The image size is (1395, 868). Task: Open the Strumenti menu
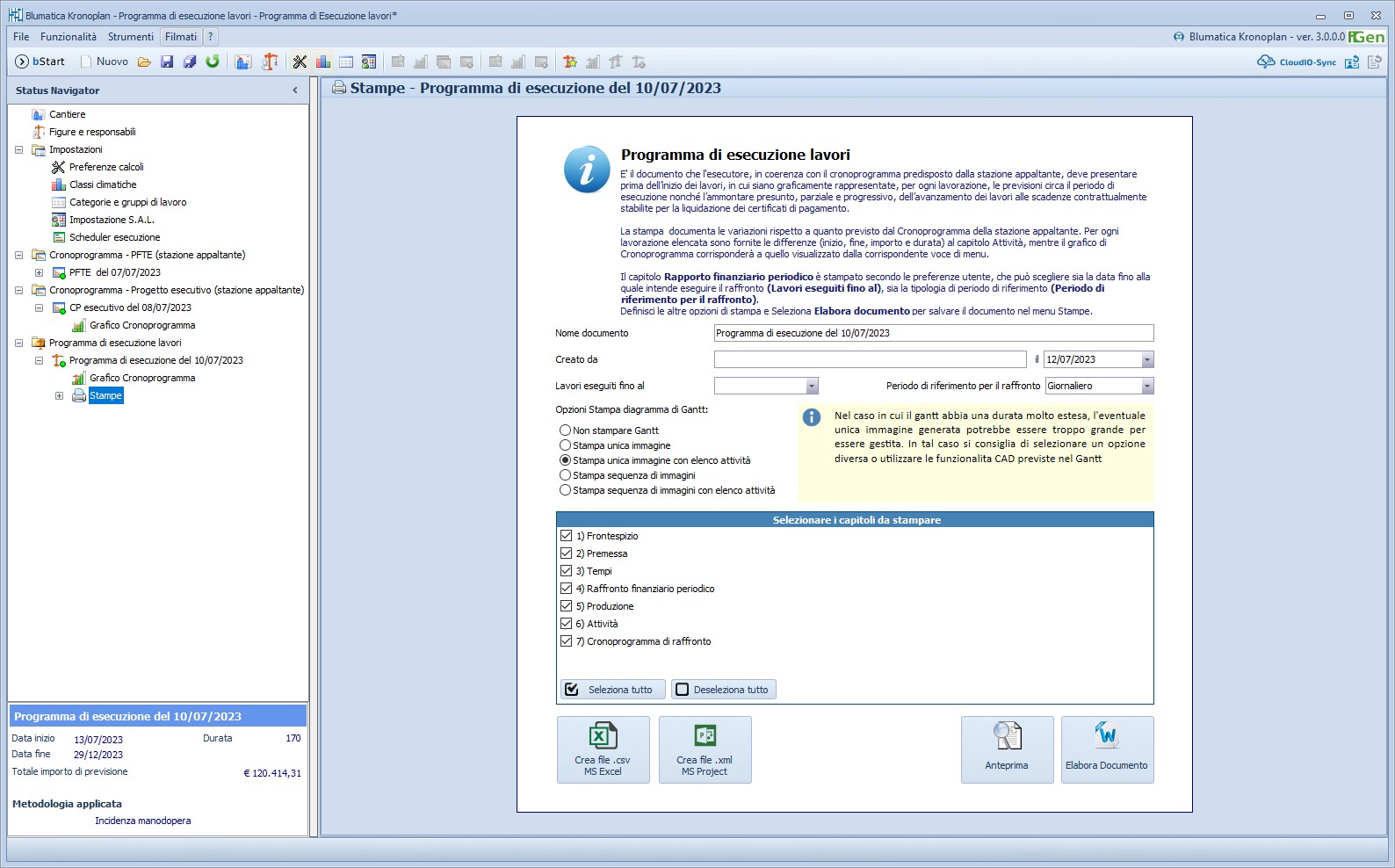pyautogui.click(x=130, y=37)
